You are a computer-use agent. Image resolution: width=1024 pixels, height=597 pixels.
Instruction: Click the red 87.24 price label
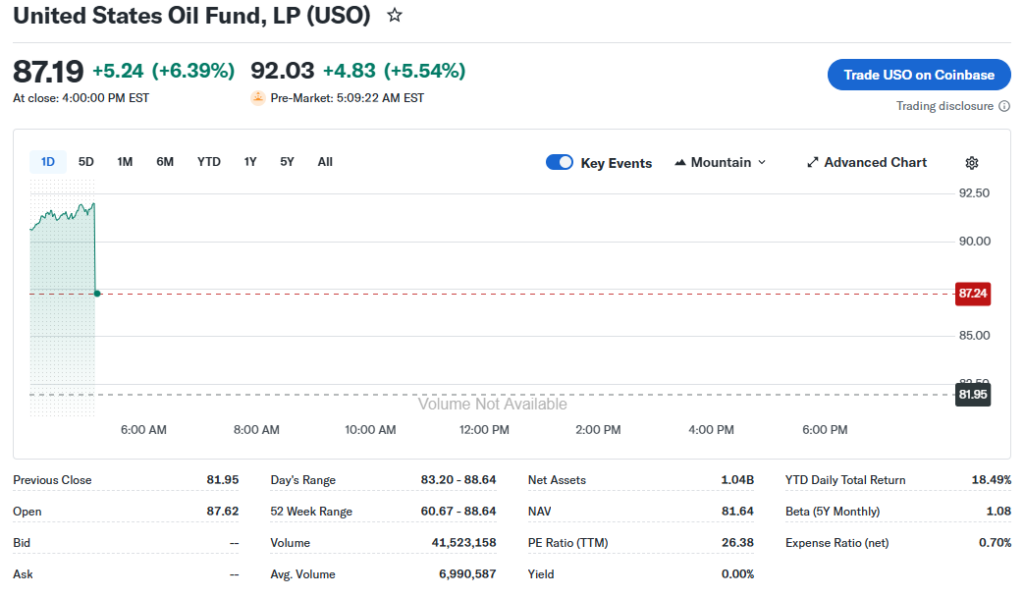pyautogui.click(x=973, y=294)
